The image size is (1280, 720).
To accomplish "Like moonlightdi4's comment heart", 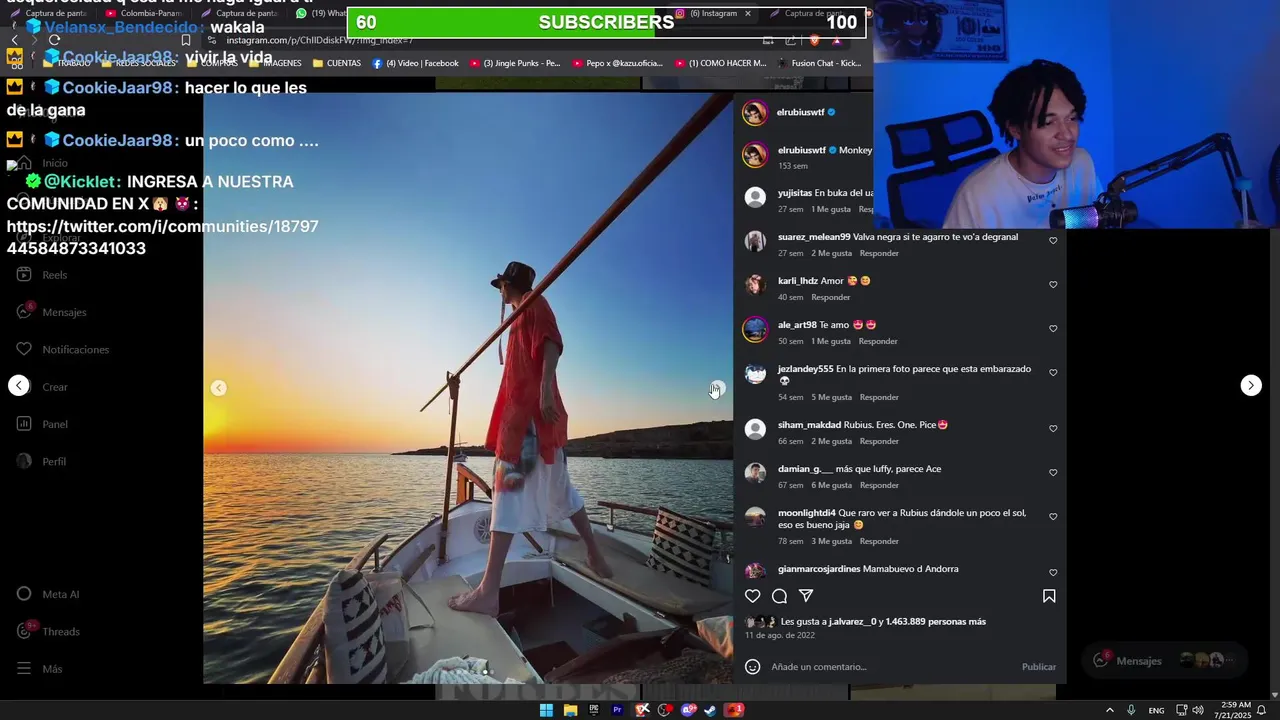I will 1053,516.
